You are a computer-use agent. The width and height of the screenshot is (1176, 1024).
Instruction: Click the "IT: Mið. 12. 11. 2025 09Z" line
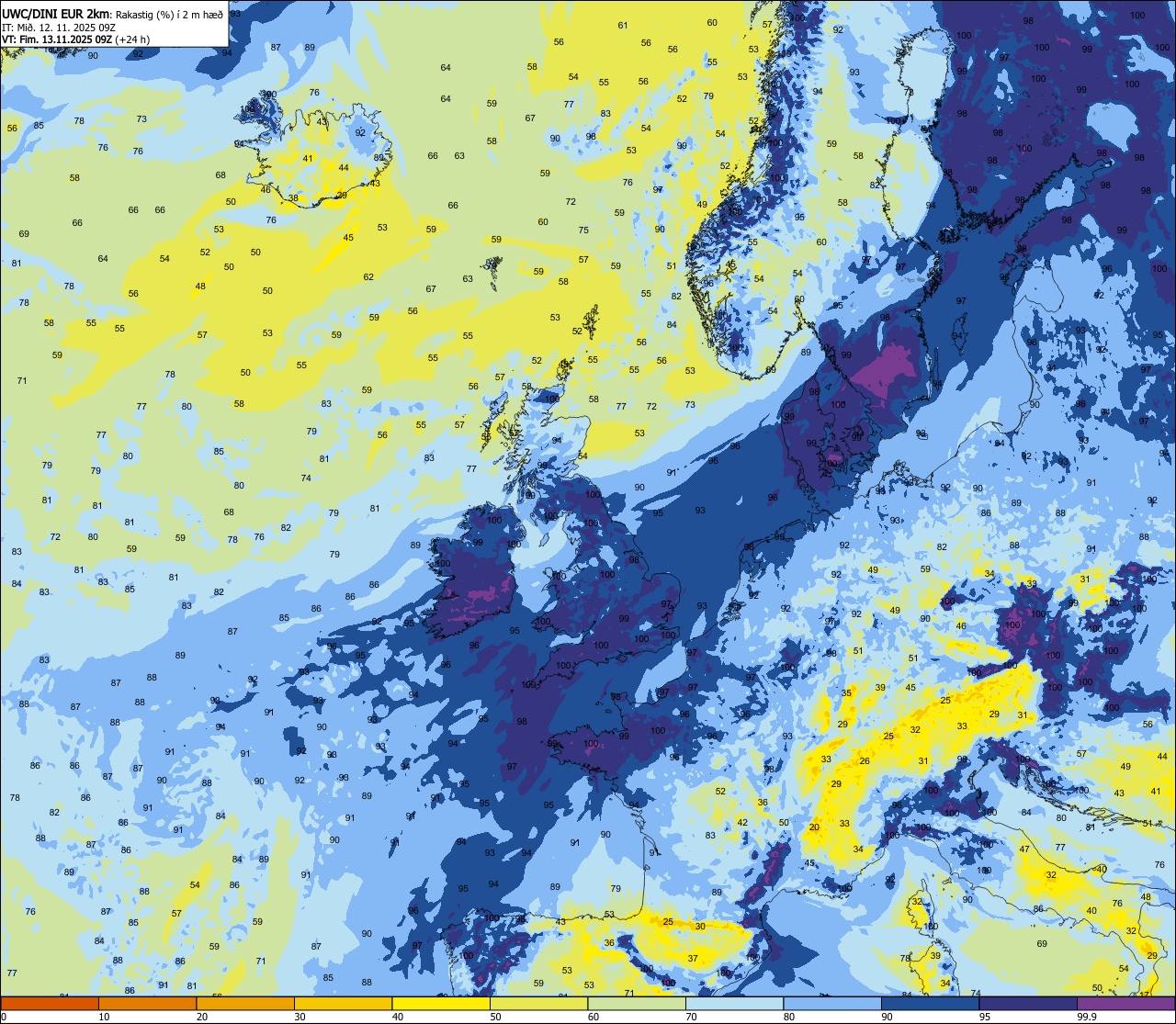pos(59,27)
